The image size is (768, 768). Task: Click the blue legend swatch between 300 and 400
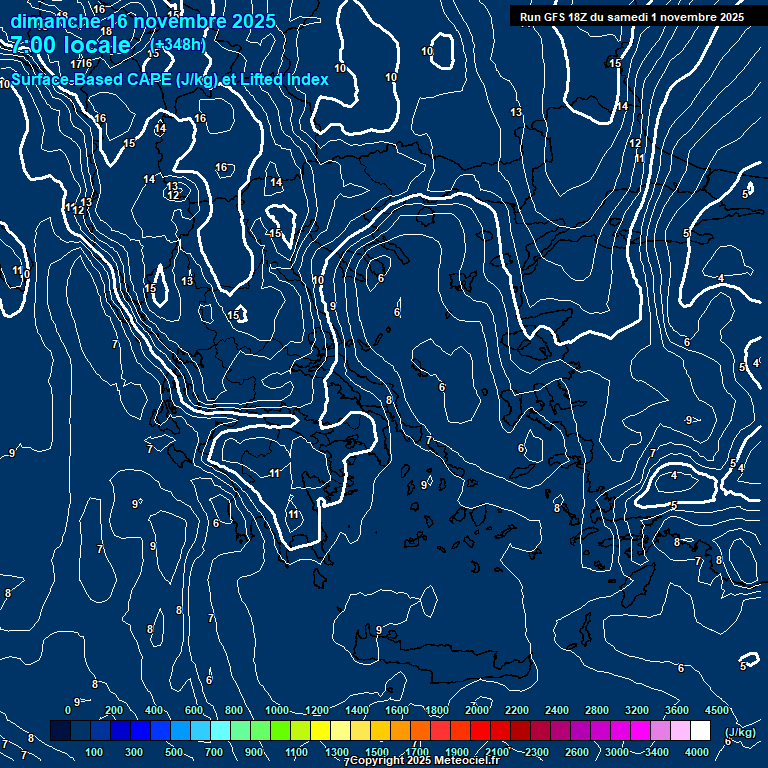point(141,730)
